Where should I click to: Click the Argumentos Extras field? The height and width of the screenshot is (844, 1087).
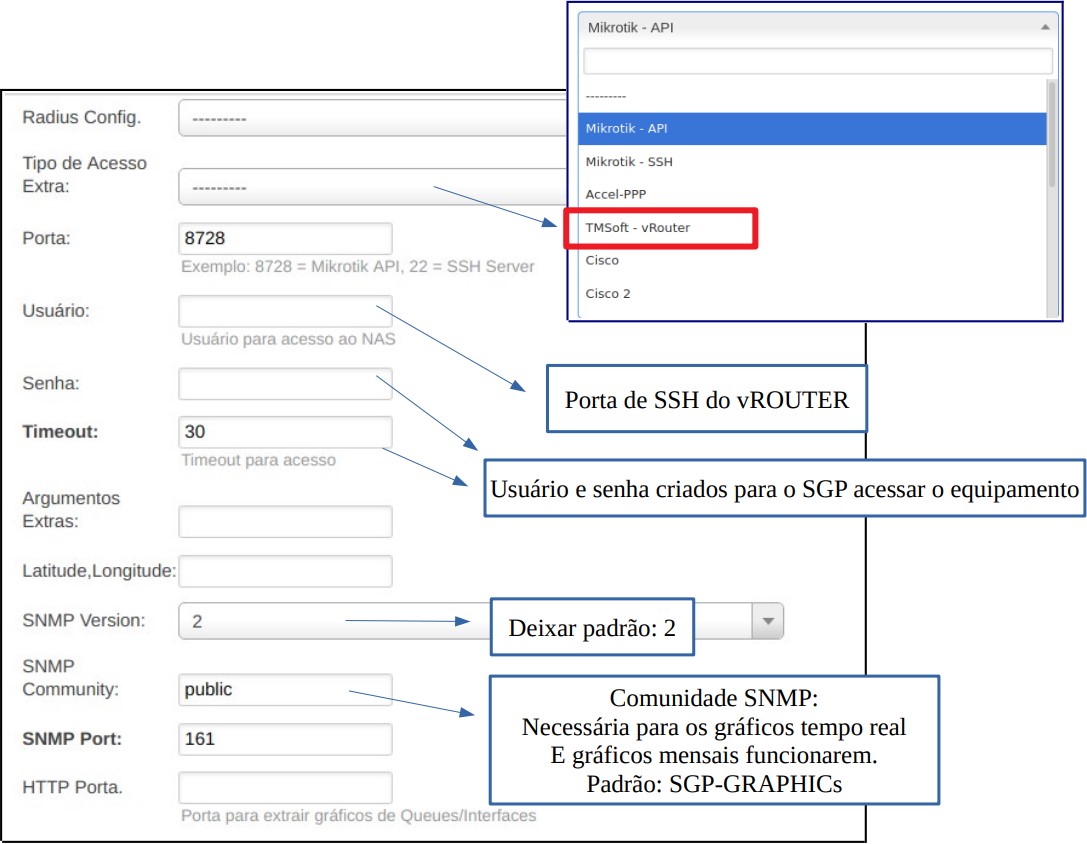pyautogui.click(x=285, y=521)
